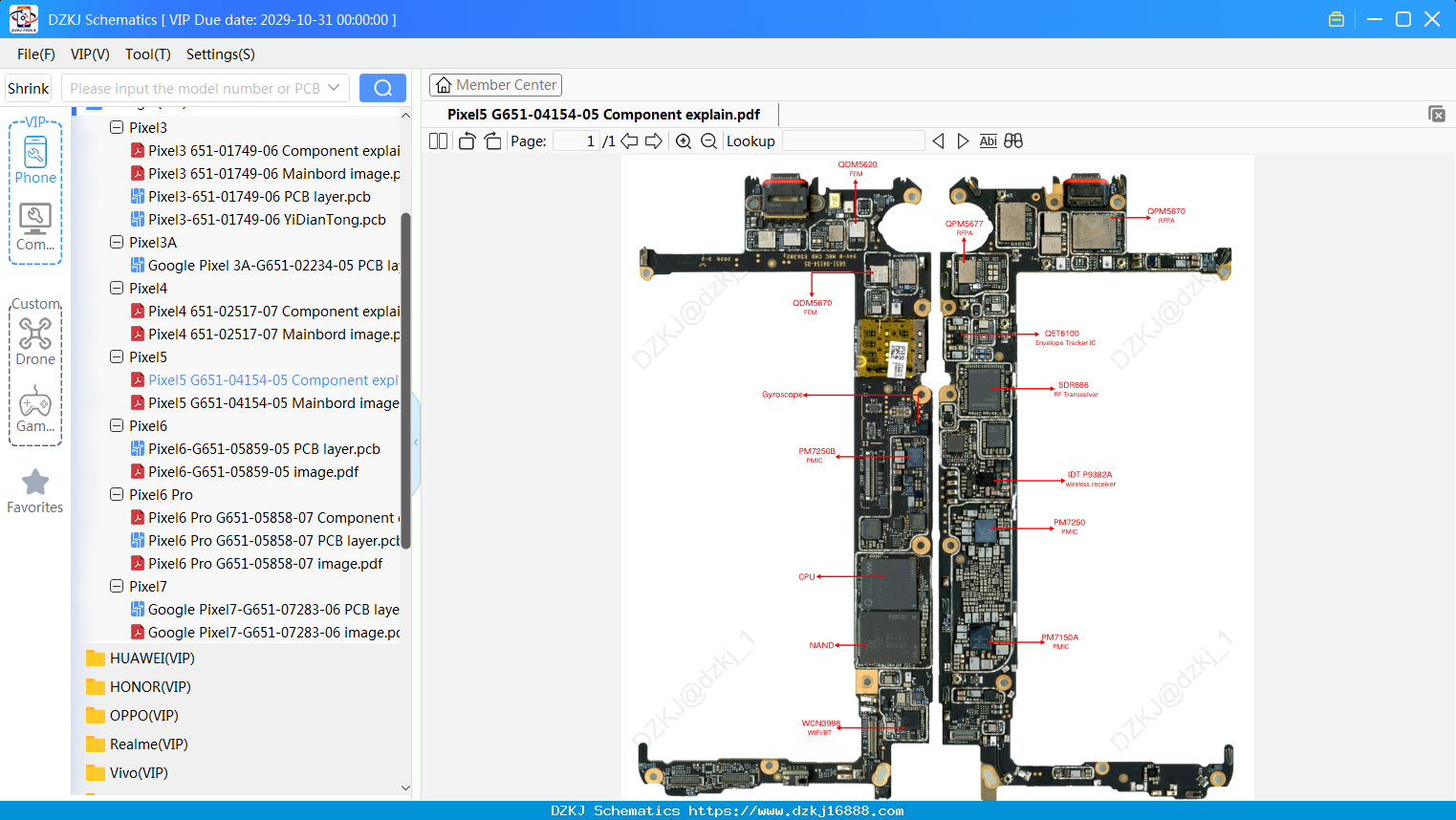Click the DZKJ app logo
Screen dimensions: 1456x820
pos(23,19)
